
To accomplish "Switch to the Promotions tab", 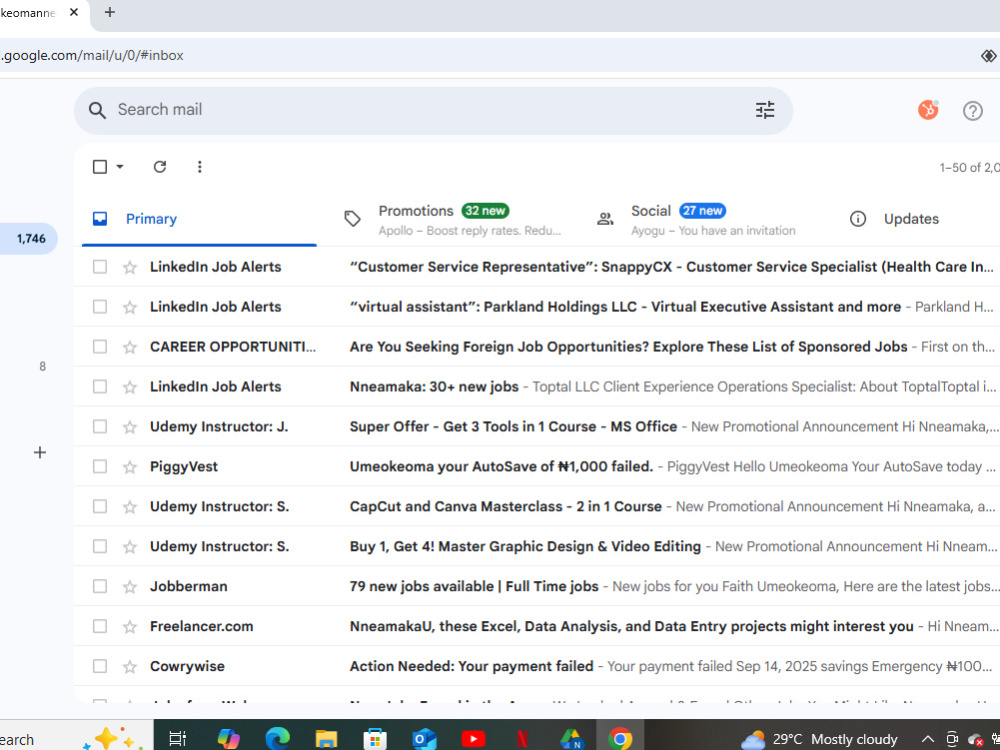I will click(453, 219).
